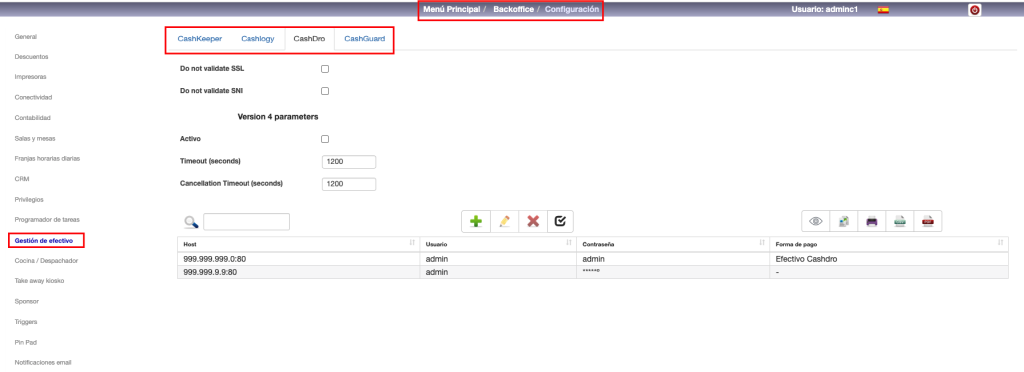The image size is (1024, 372).
Task: Click the Cancellation Timeout input field
Action: (x=349, y=184)
